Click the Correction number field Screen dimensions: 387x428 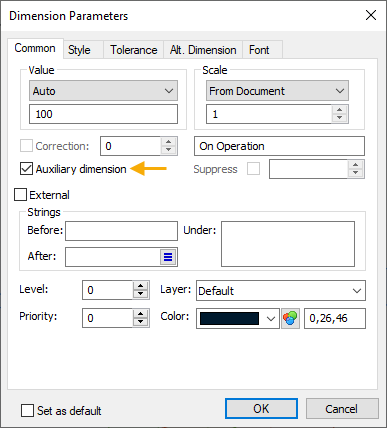click(131, 146)
